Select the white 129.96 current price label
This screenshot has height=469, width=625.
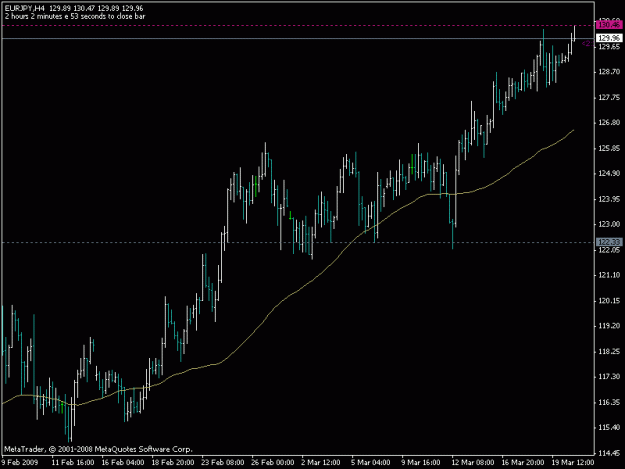tap(609, 38)
